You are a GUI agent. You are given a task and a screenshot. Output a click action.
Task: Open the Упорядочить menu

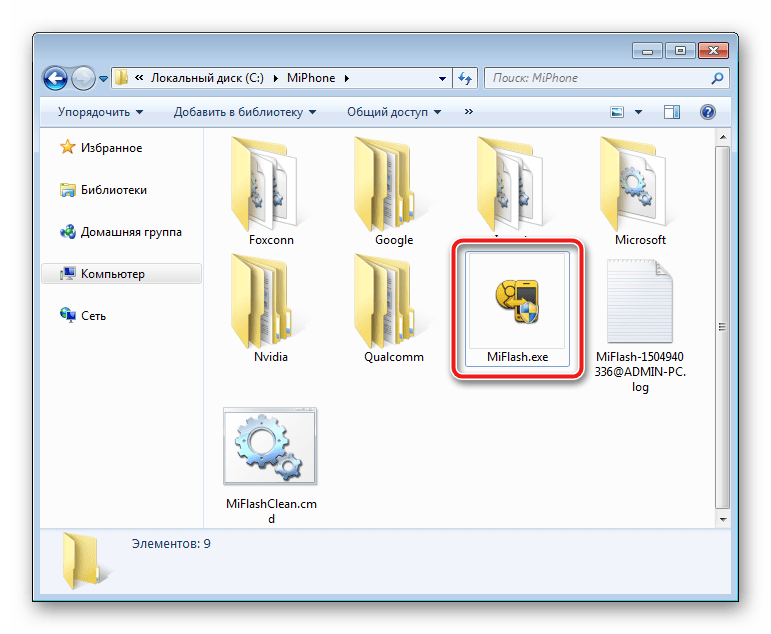[100, 112]
